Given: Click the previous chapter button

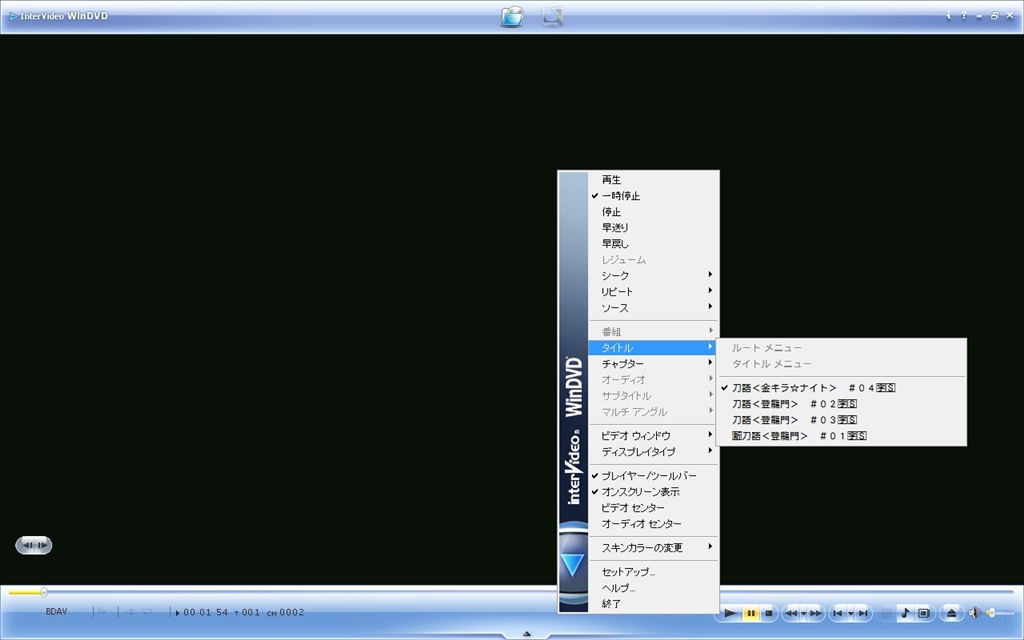Looking at the screenshot, I should pos(838,613).
